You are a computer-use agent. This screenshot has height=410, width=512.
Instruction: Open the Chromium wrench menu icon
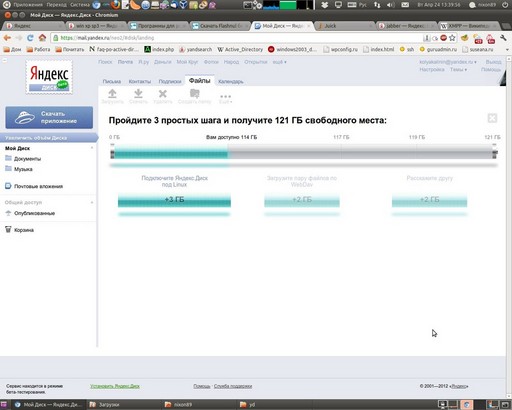[x=503, y=38]
